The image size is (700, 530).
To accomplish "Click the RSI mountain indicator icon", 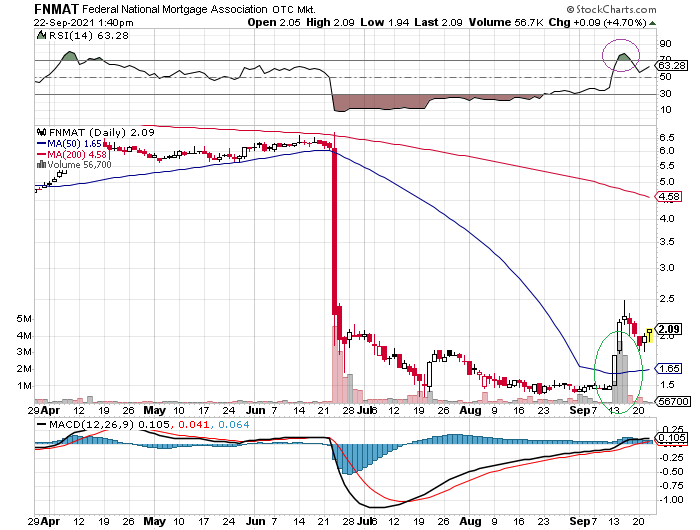I will 41,35.
